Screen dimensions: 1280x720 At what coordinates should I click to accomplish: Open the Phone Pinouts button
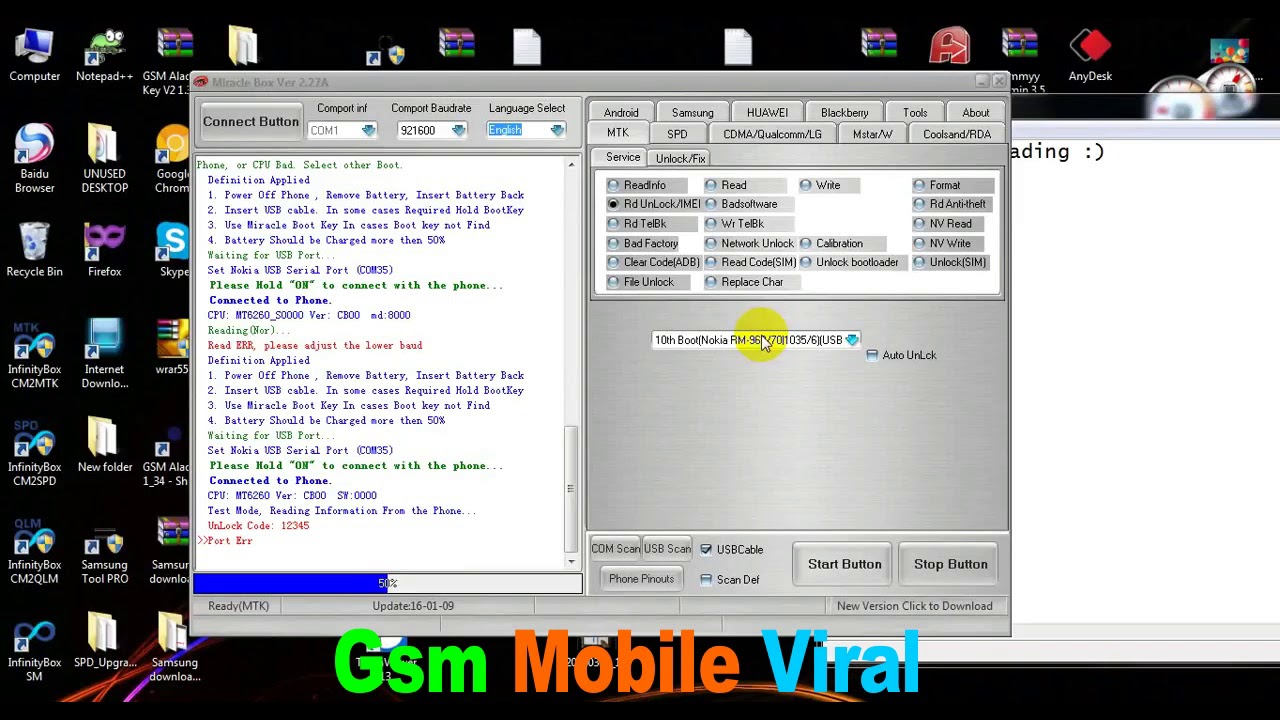click(641, 579)
